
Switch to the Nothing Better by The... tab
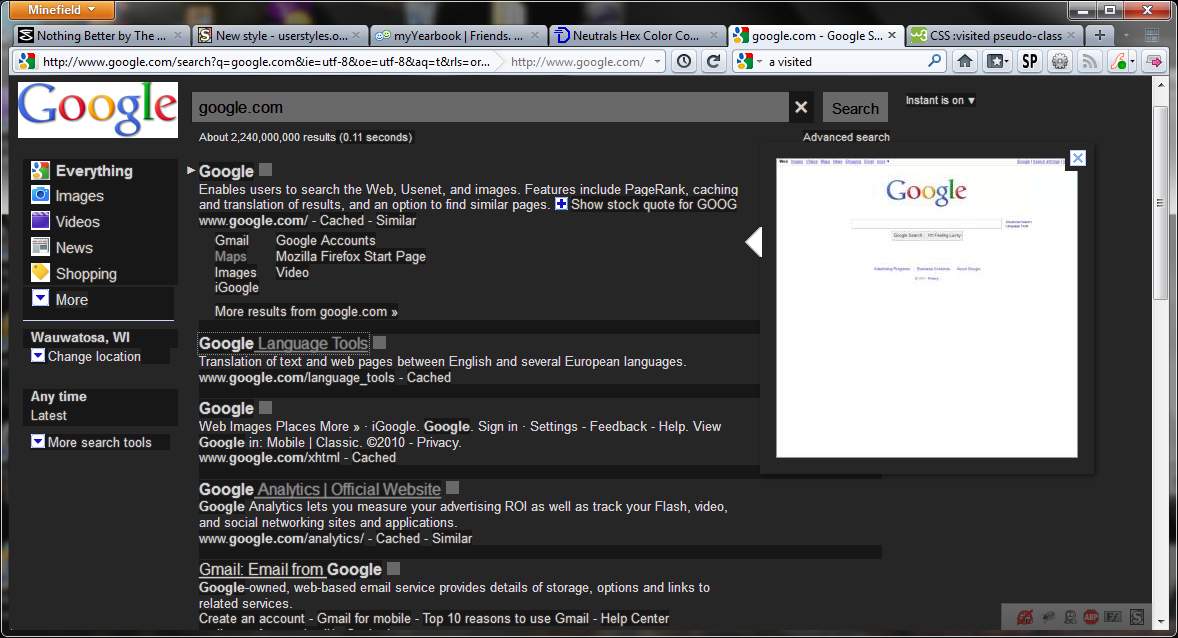(101, 35)
